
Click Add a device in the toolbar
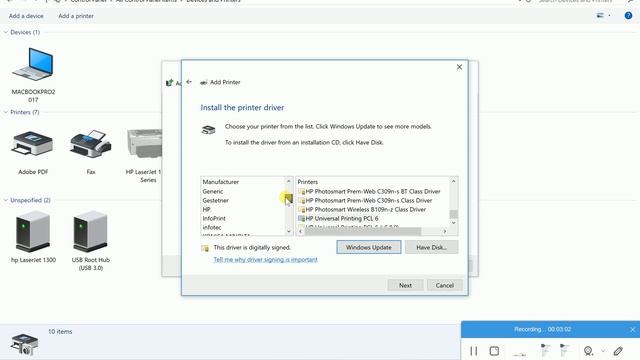26,16
